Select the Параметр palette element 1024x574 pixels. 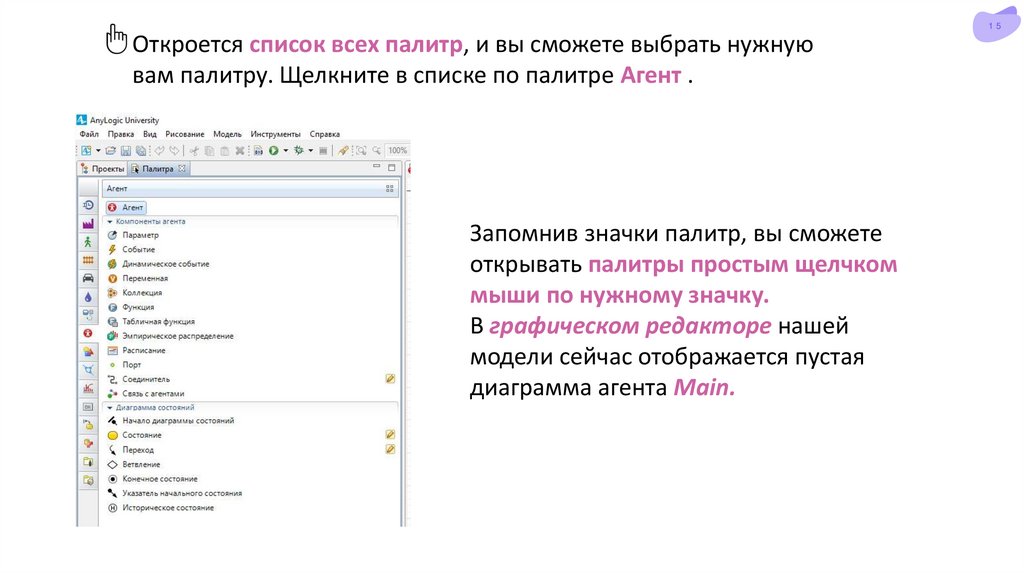point(133,235)
